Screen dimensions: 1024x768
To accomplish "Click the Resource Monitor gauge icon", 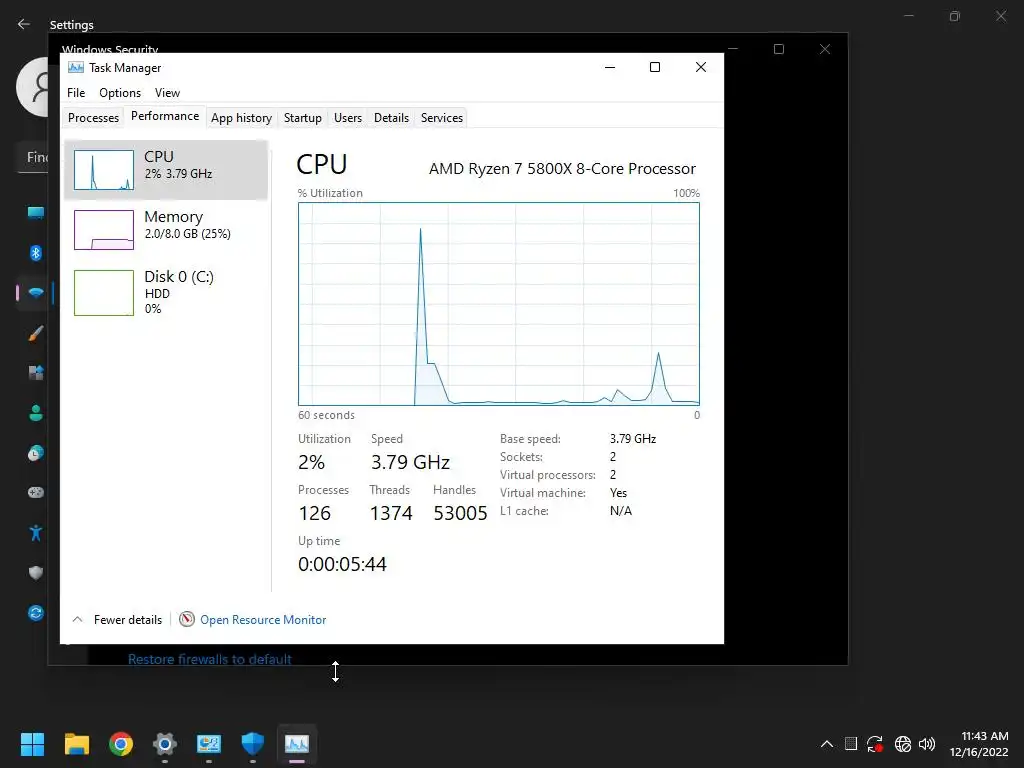I will tap(187, 619).
